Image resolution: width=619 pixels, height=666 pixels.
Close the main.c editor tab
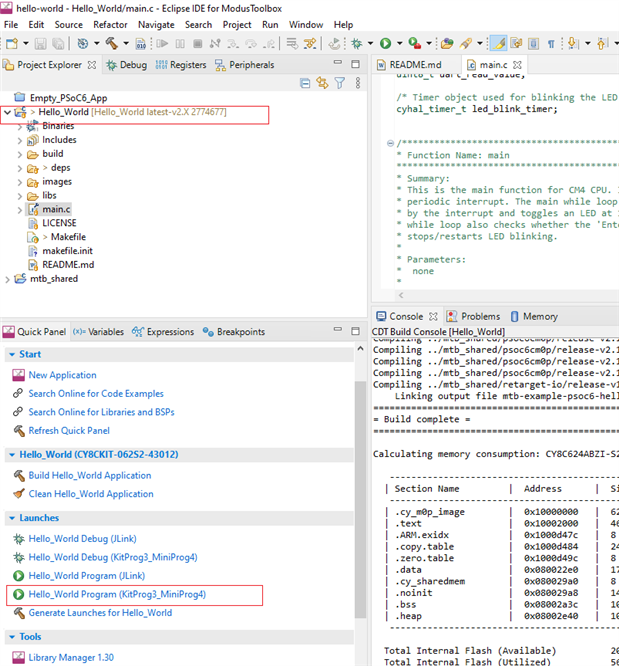click(517, 65)
